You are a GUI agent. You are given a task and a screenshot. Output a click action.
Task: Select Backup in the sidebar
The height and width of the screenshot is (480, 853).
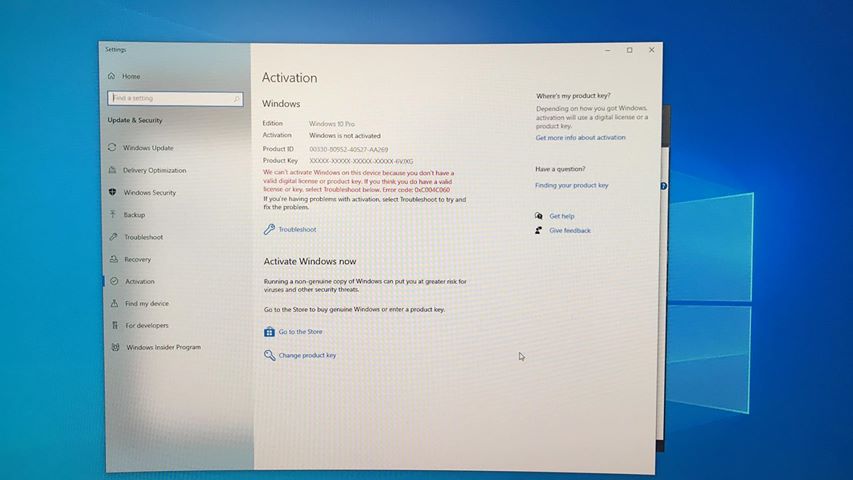134,215
